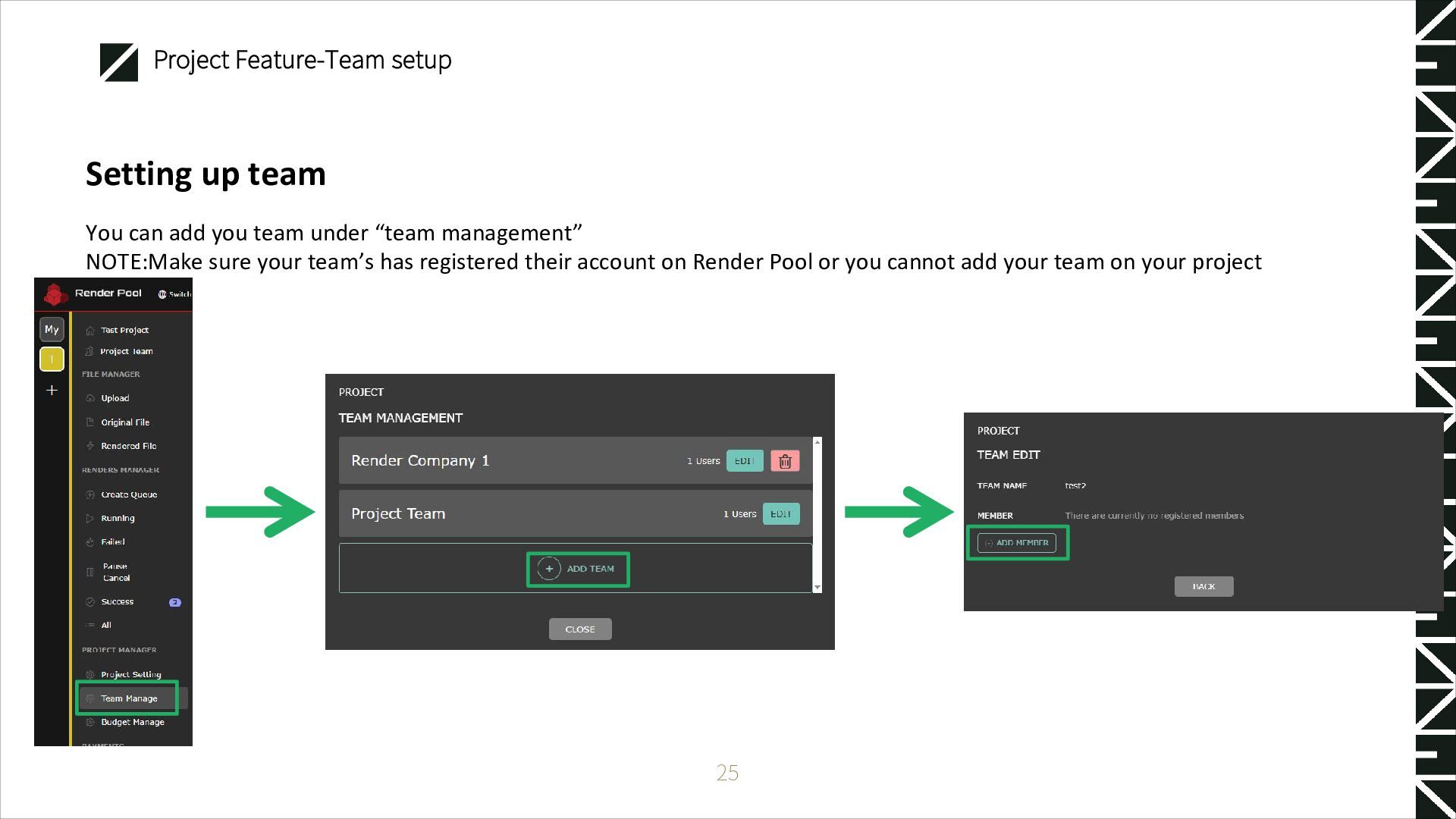The width and height of the screenshot is (1456, 819).
Task: Click the Render Pool red logo icon
Action: (55, 294)
